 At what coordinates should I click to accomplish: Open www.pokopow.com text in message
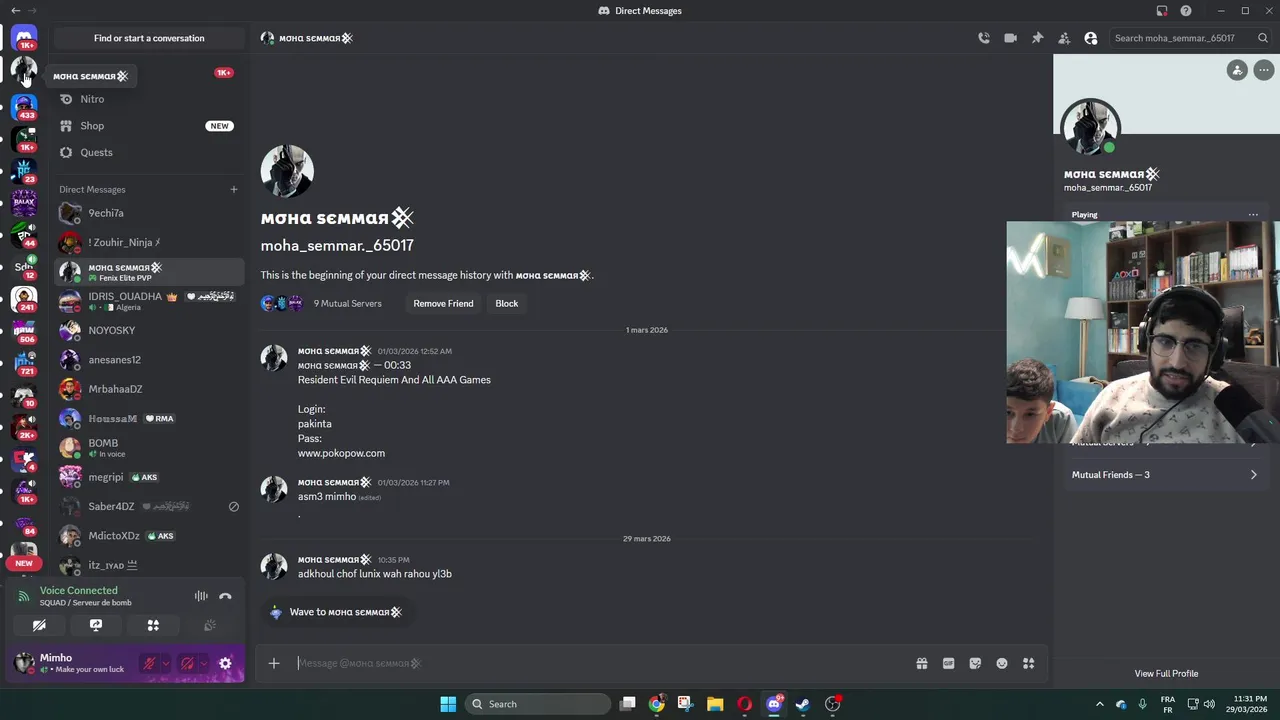tap(341, 453)
